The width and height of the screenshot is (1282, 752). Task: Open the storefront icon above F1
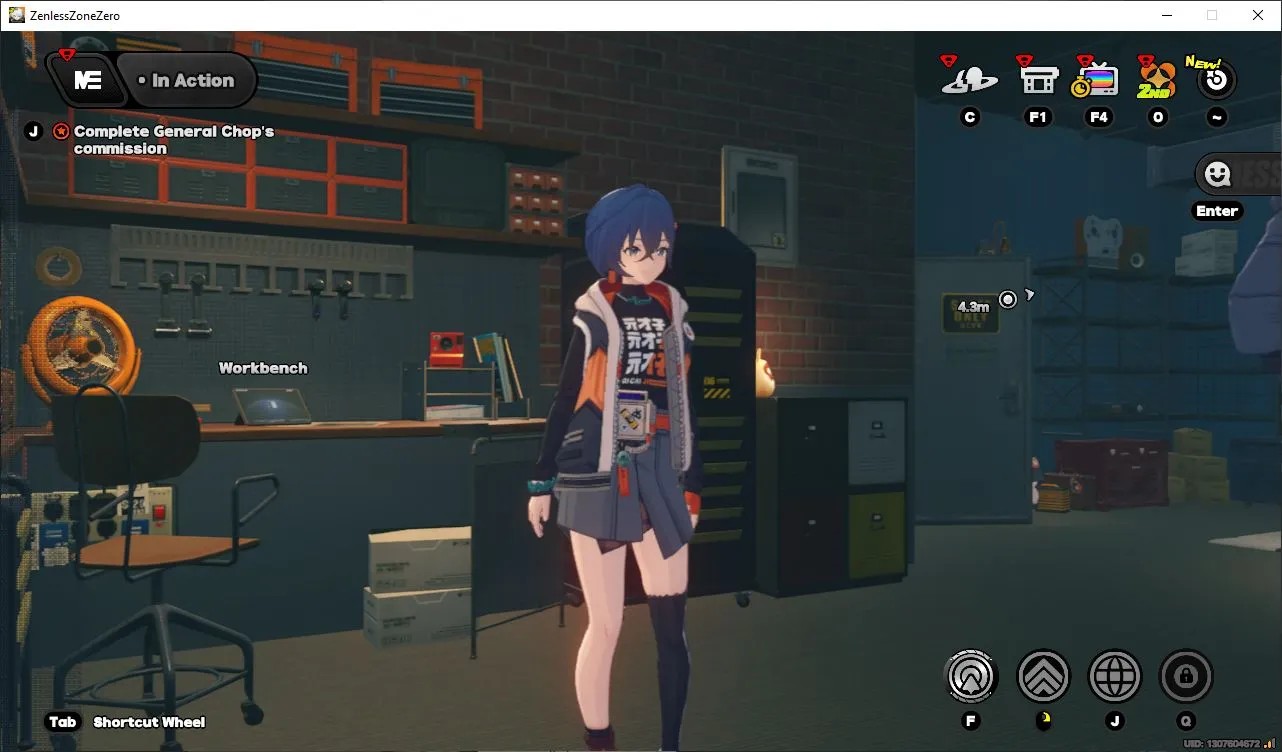click(x=1038, y=78)
